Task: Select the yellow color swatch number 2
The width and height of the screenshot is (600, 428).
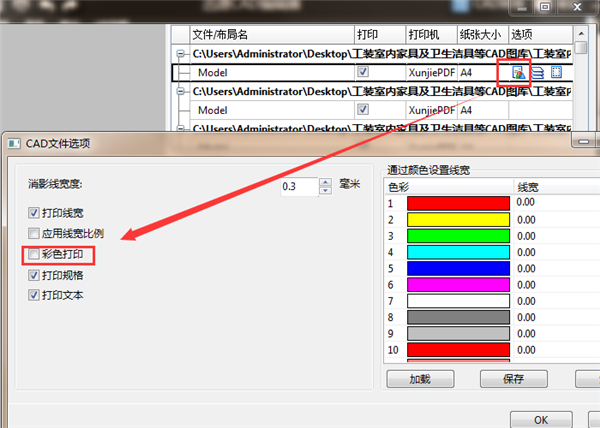Action: (458, 220)
